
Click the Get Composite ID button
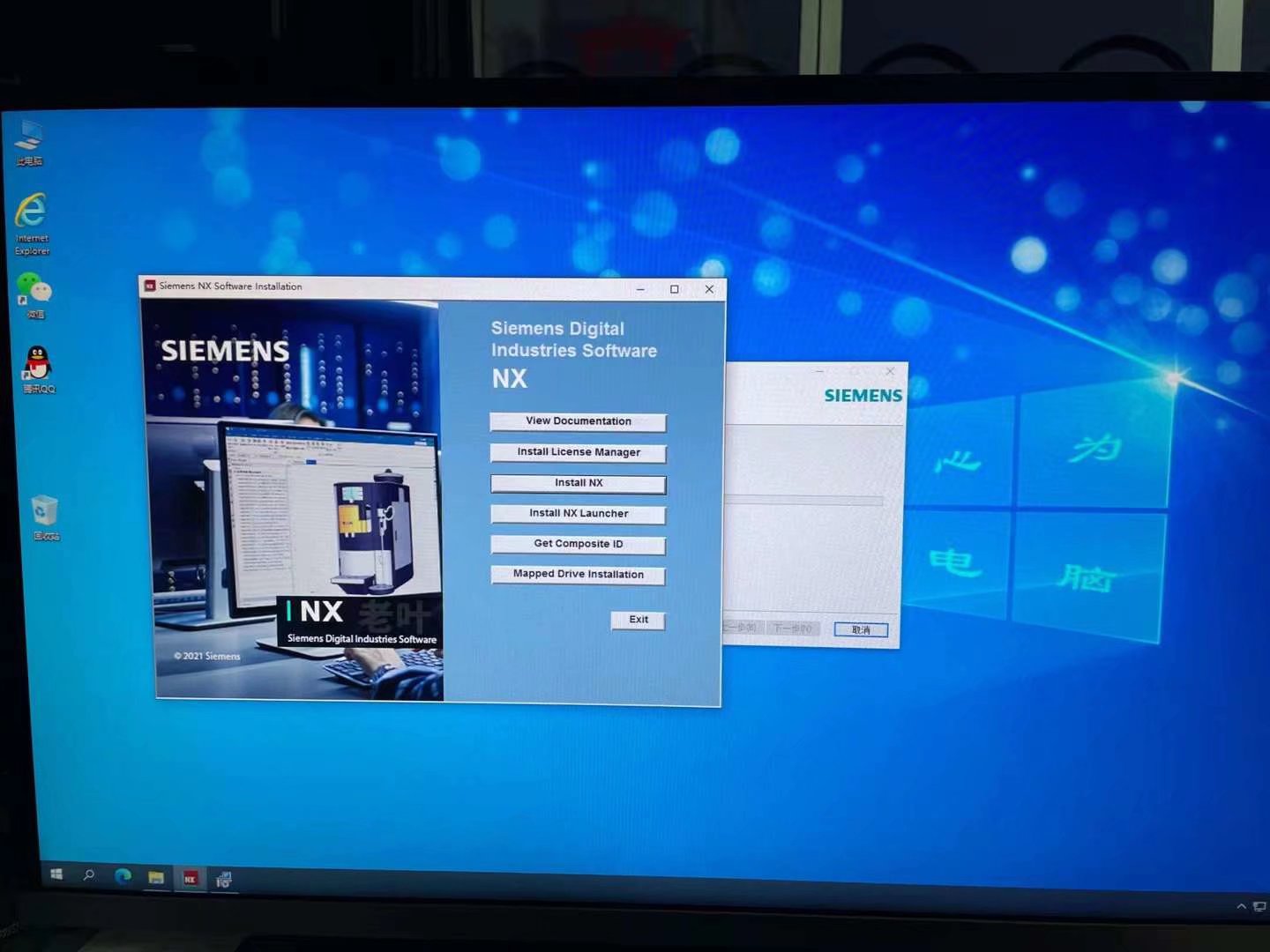tap(578, 545)
